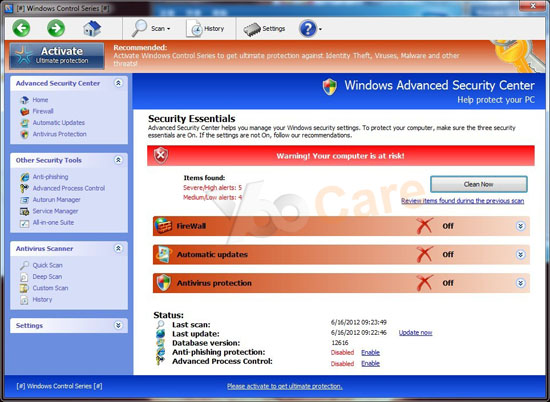Expand the Settings sidebar panel
The width and height of the screenshot is (550, 402).
point(118,326)
